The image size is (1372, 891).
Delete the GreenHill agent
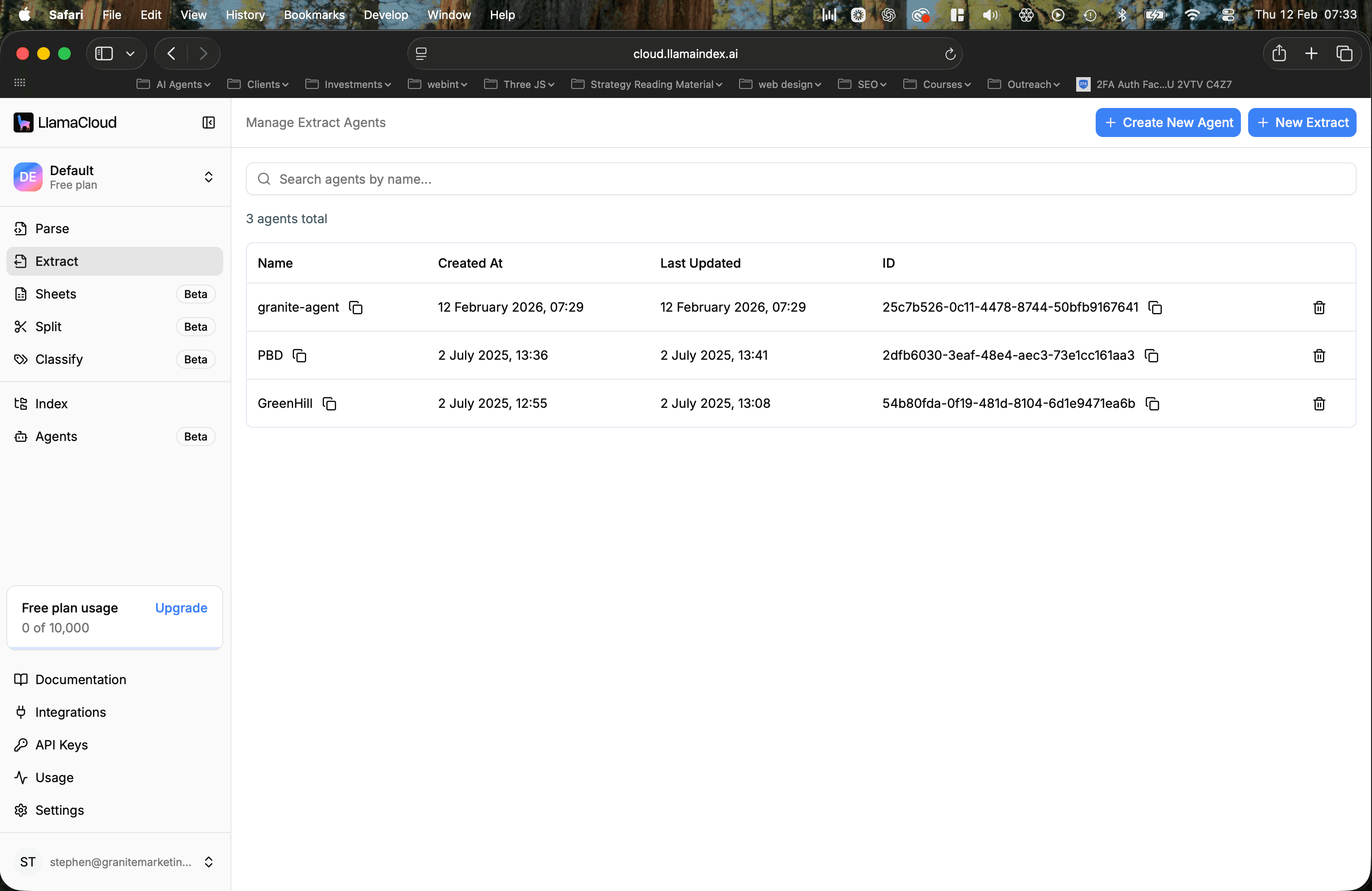click(x=1318, y=403)
